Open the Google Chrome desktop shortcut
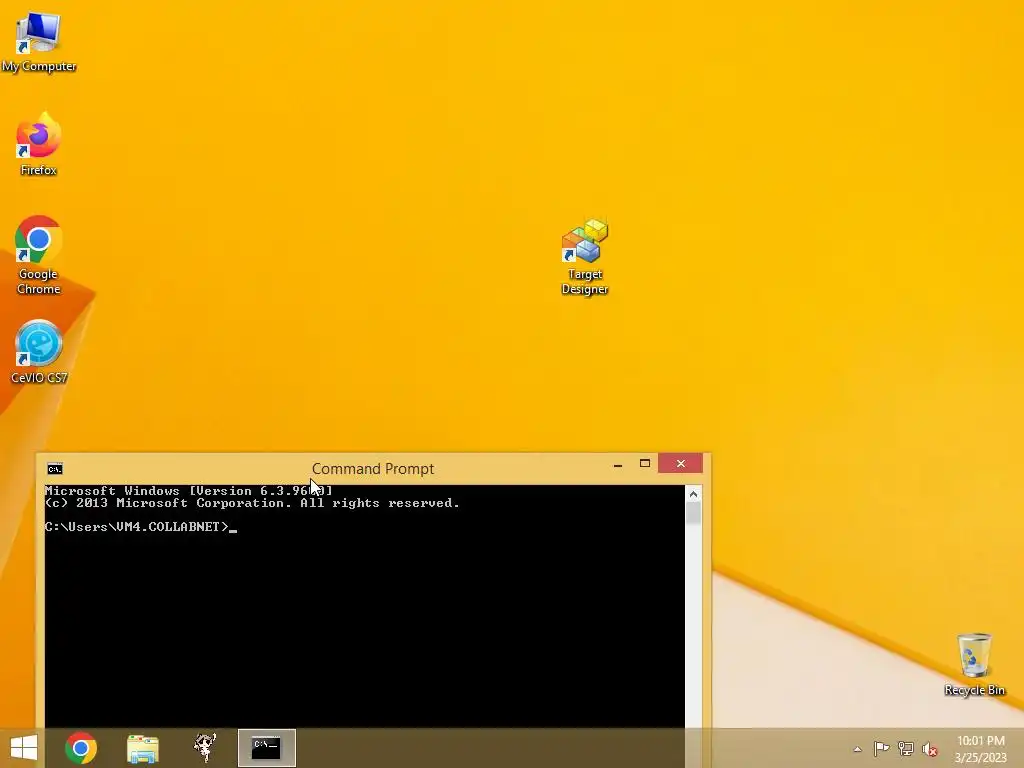Viewport: 1024px width, 768px height. [x=39, y=255]
